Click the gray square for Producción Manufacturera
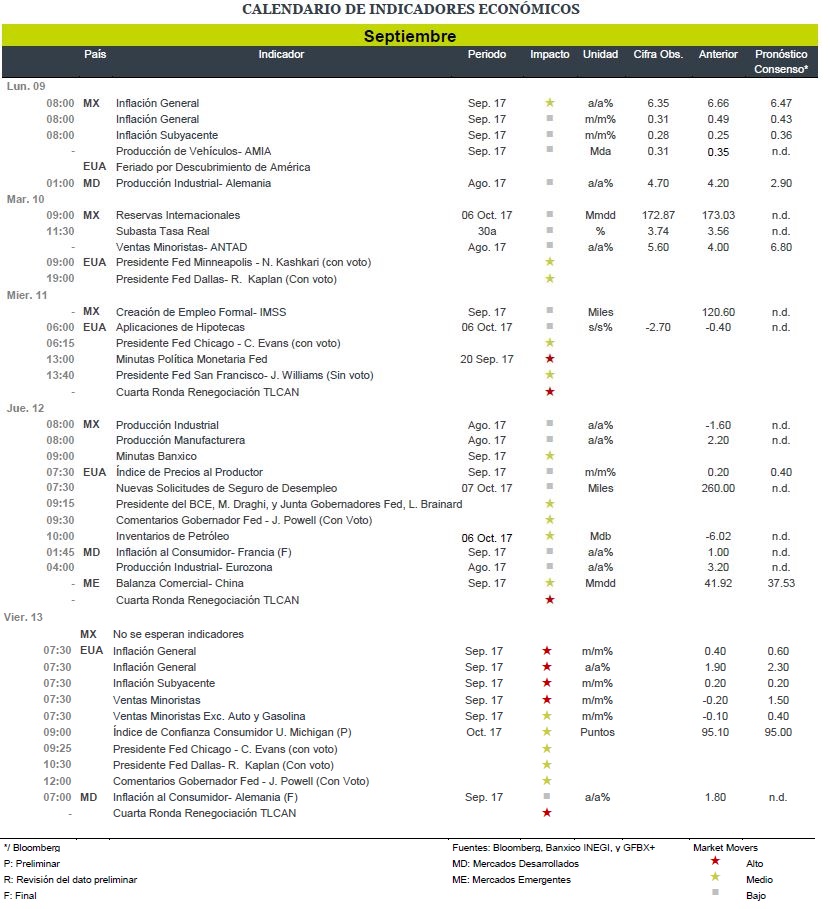Viewport: 829px width, 909px height. pyautogui.click(x=550, y=439)
